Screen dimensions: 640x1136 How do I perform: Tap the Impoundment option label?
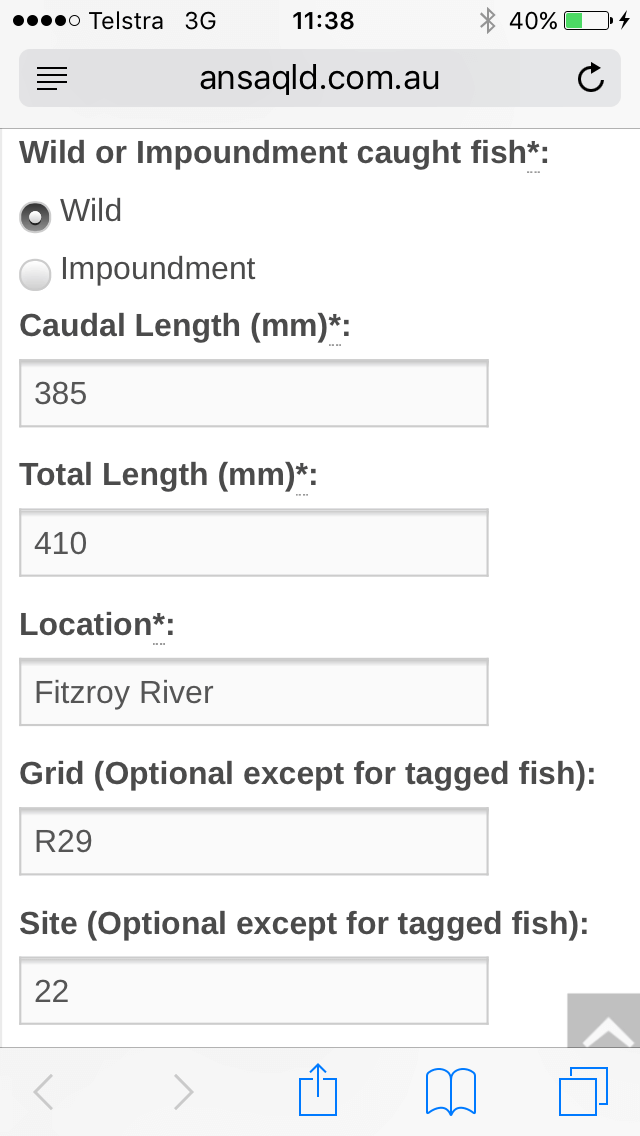[x=158, y=269]
